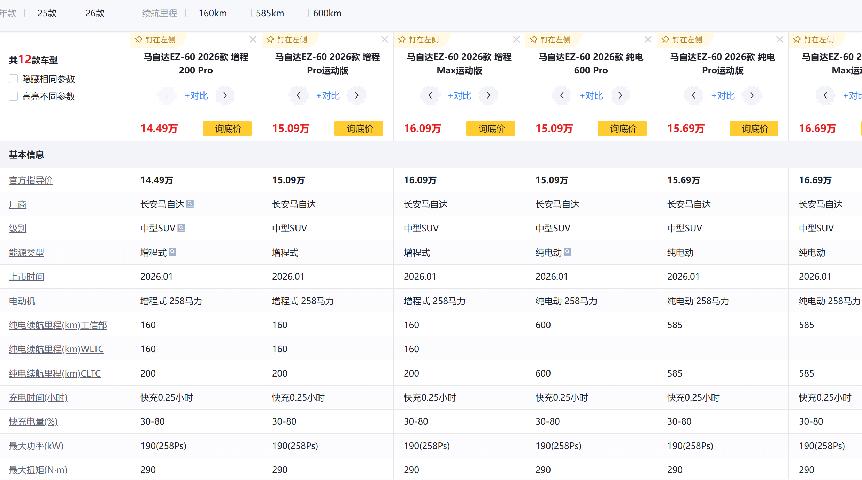Click next arrow under 增程 200 Pro
This screenshot has height=480, width=862.
click(x=225, y=96)
